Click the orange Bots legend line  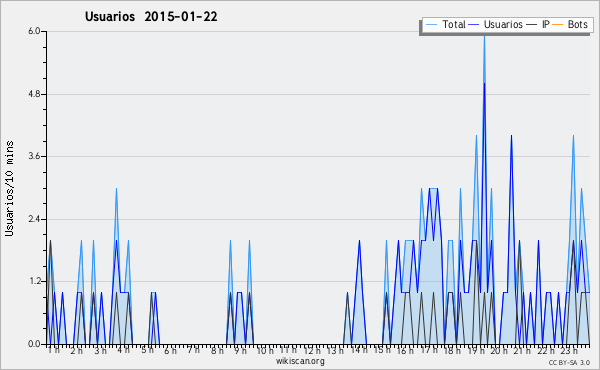[x=558, y=25]
